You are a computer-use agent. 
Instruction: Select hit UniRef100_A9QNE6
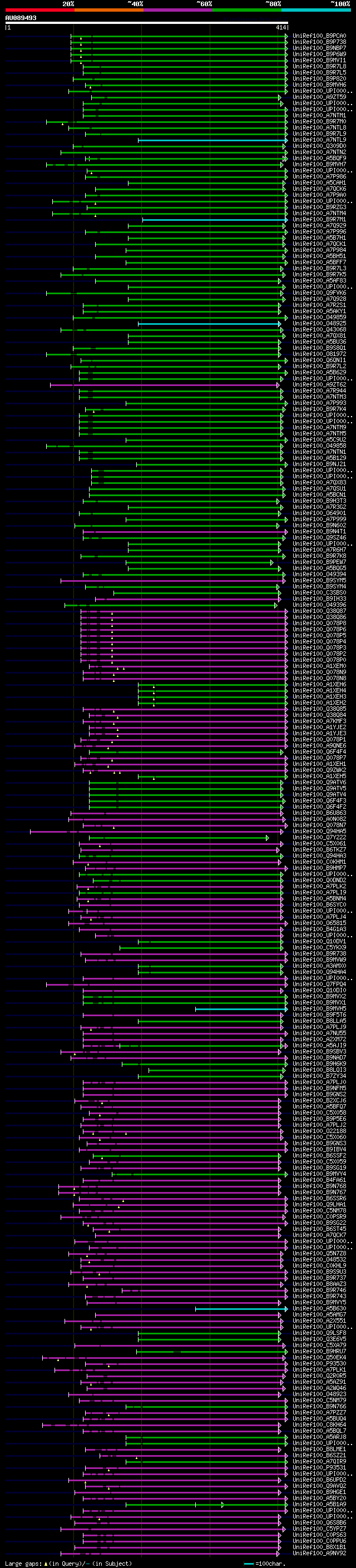click(319, 746)
